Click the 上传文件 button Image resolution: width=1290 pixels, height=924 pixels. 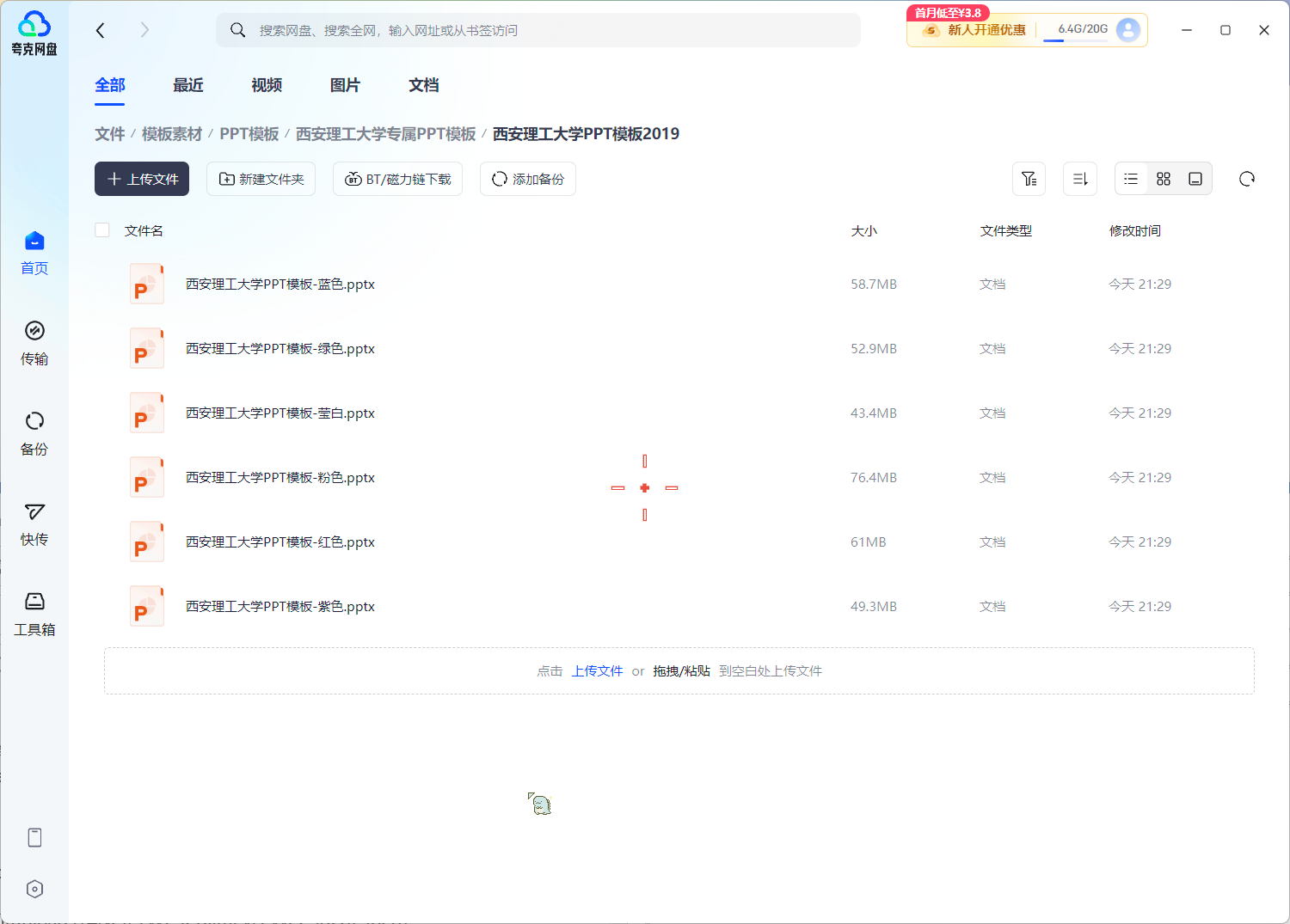[142, 179]
